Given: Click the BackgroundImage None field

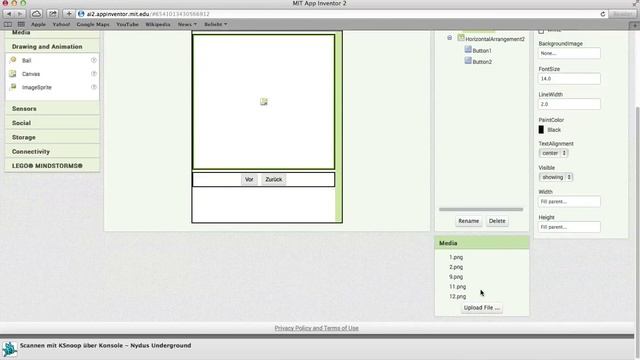Looking at the screenshot, I should click(569, 53).
